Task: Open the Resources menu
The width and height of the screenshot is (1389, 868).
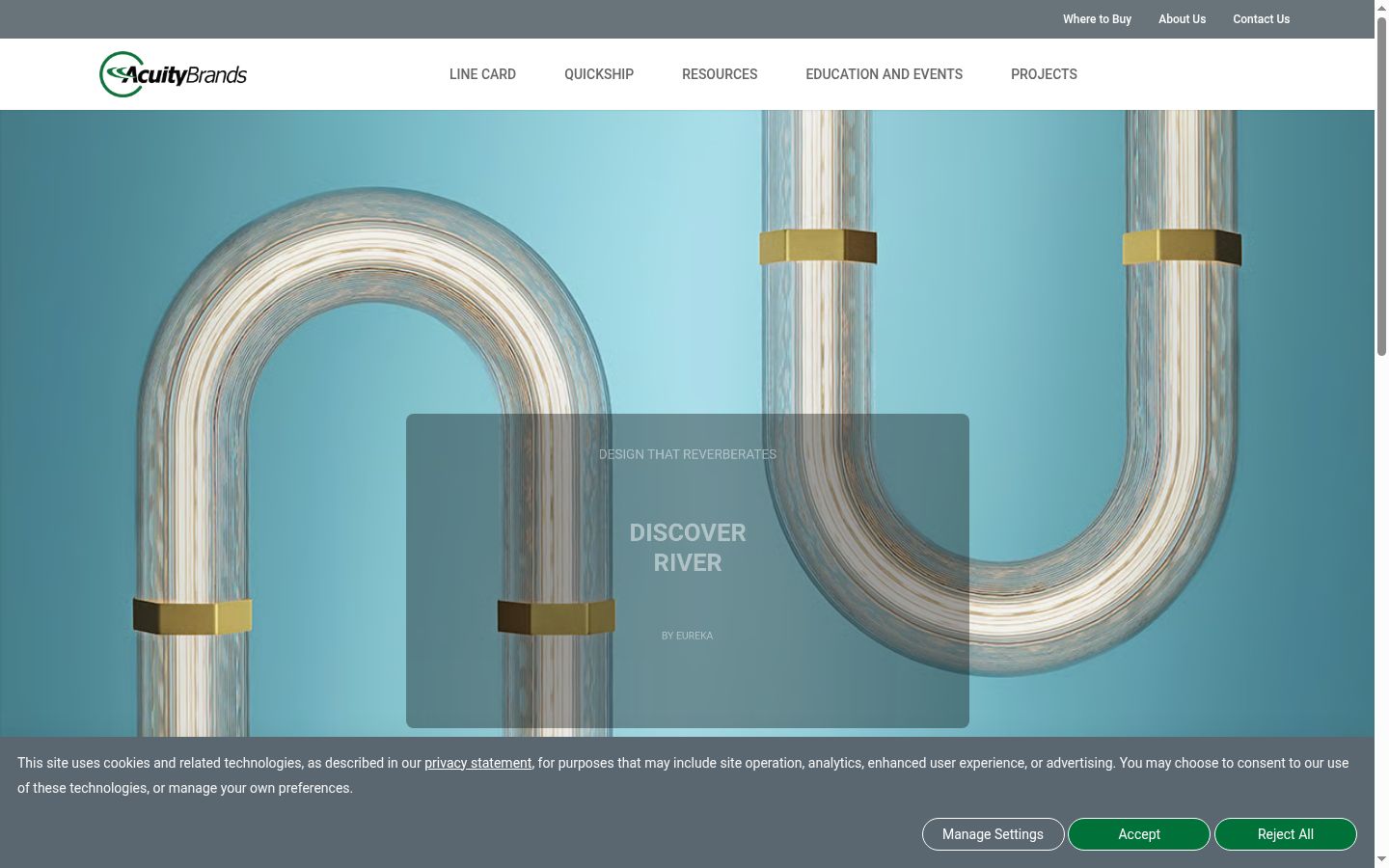Action: point(720,74)
